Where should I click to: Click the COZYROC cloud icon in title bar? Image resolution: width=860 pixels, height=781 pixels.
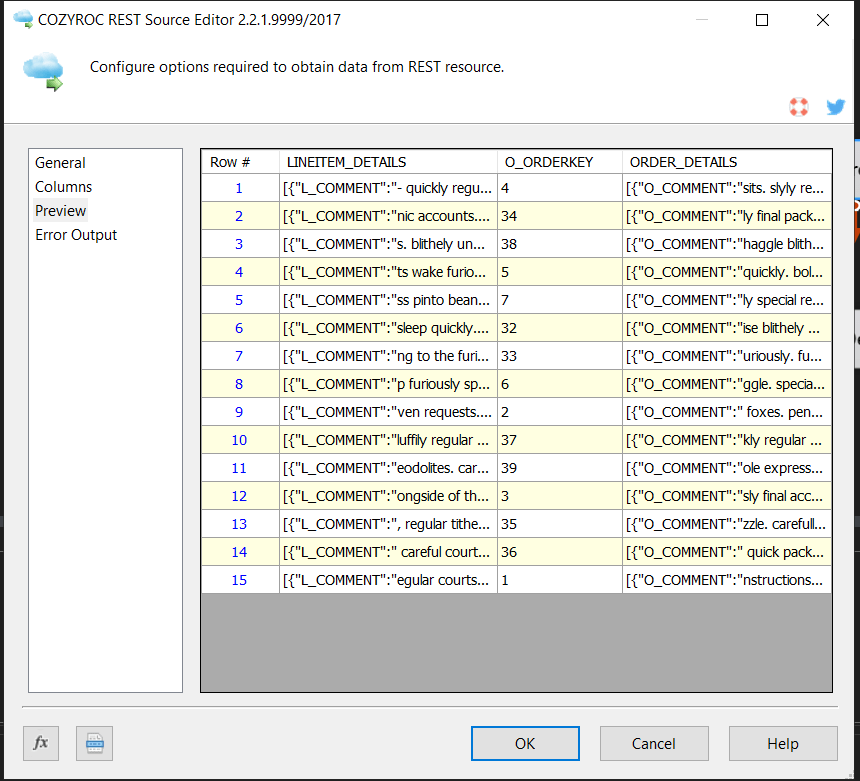(23, 19)
